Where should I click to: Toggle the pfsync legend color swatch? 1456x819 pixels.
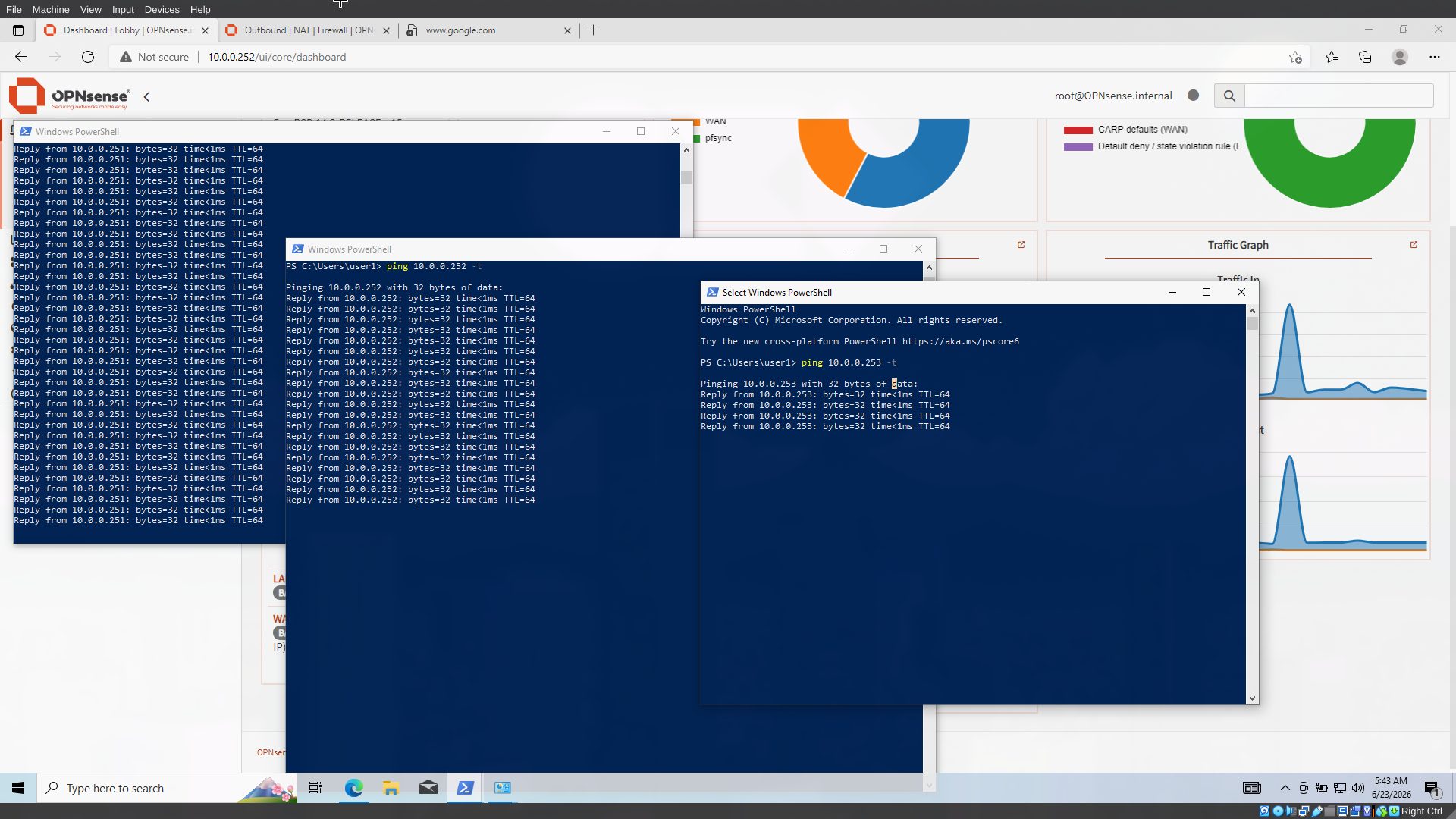tap(696, 138)
